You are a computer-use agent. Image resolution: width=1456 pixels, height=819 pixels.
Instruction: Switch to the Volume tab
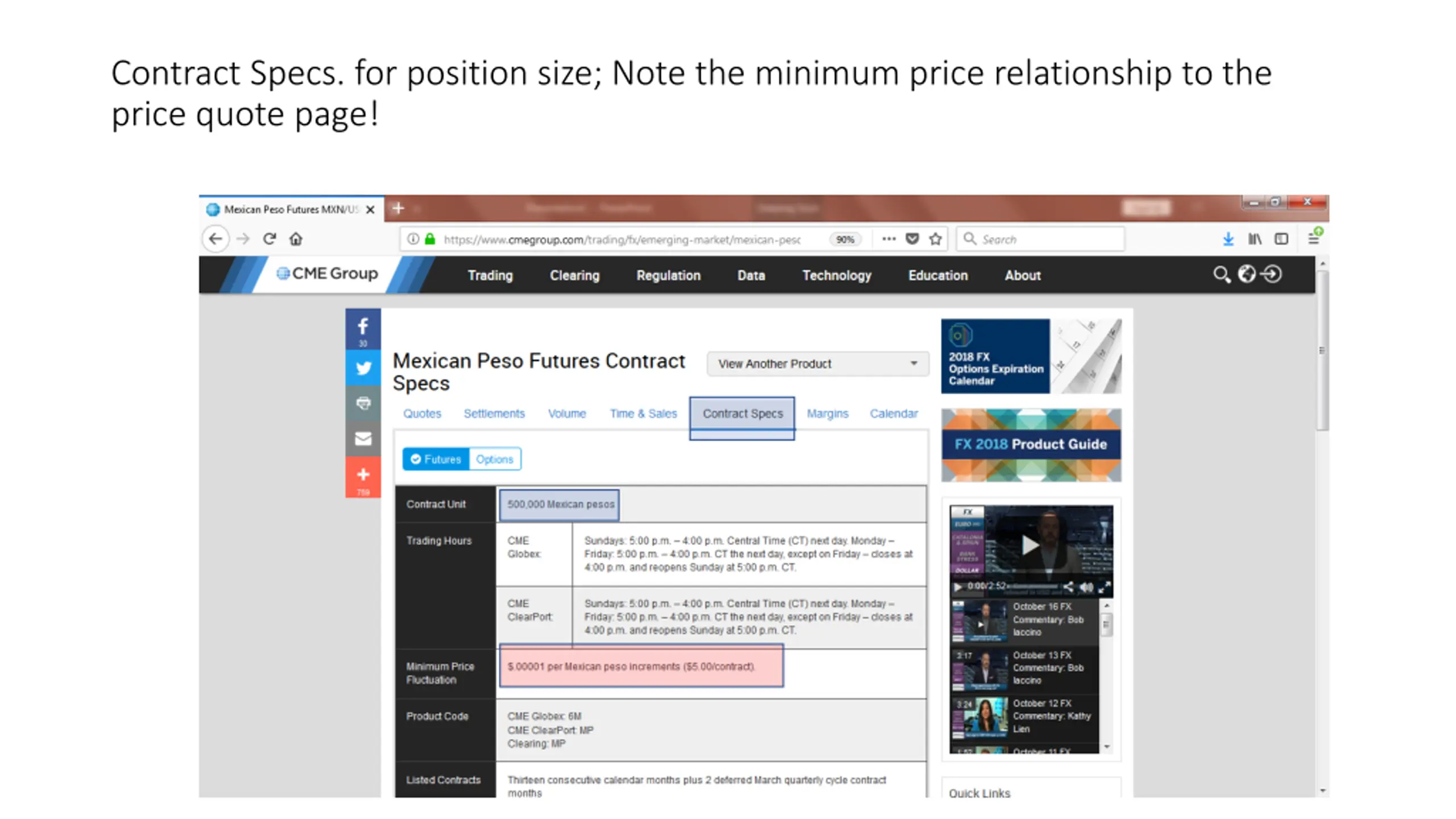click(567, 413)
